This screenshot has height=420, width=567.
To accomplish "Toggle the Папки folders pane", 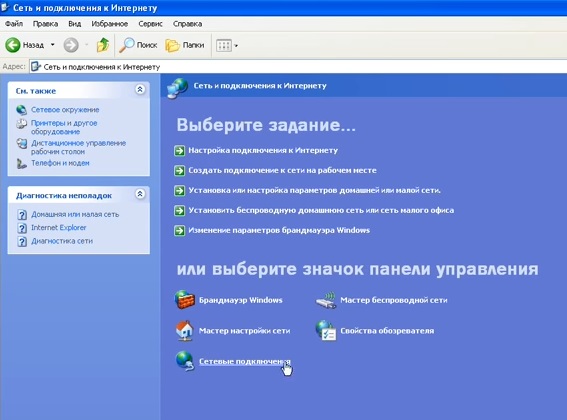I will (x=185, y=45).
